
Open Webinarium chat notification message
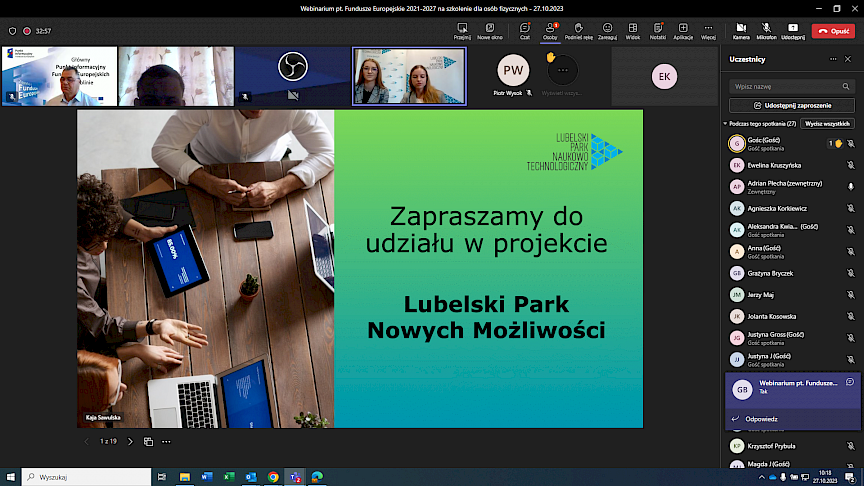791,390
